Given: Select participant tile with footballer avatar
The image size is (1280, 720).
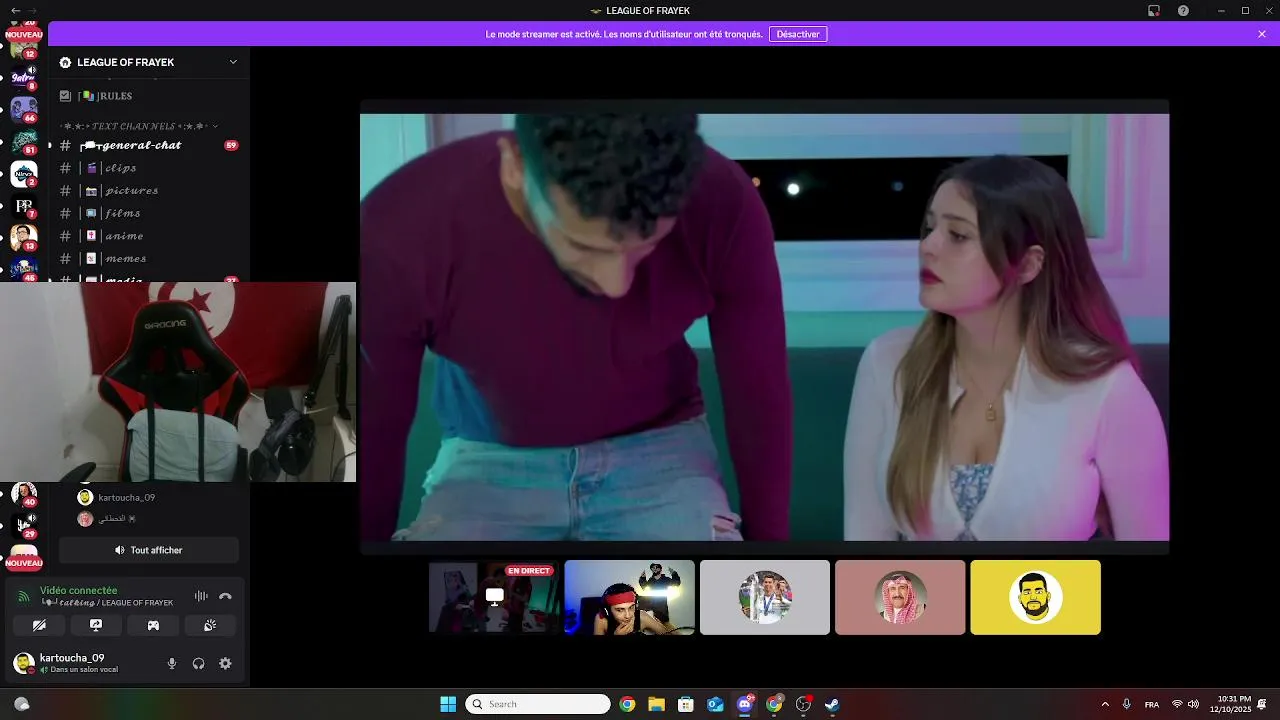Looking at the screenshot, I should tap(765, 597).
